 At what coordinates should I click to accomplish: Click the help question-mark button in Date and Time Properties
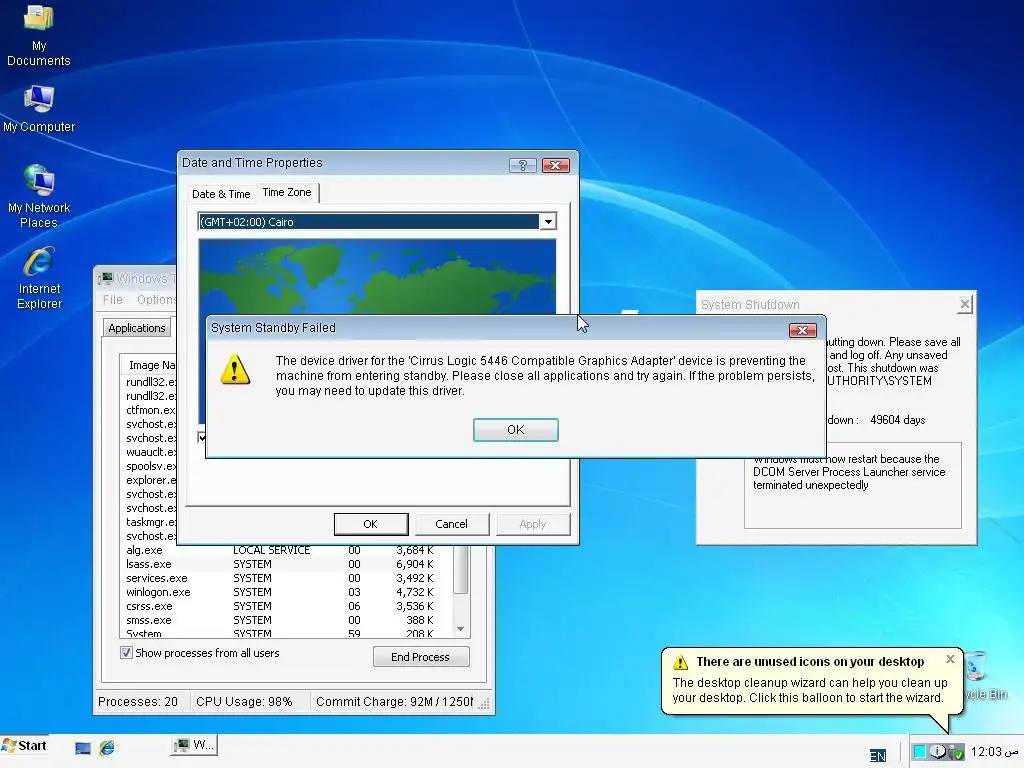(522, 165)
